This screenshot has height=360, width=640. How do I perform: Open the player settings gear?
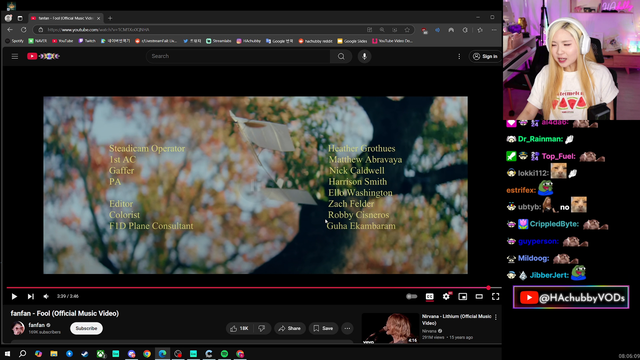coord(446,296)
